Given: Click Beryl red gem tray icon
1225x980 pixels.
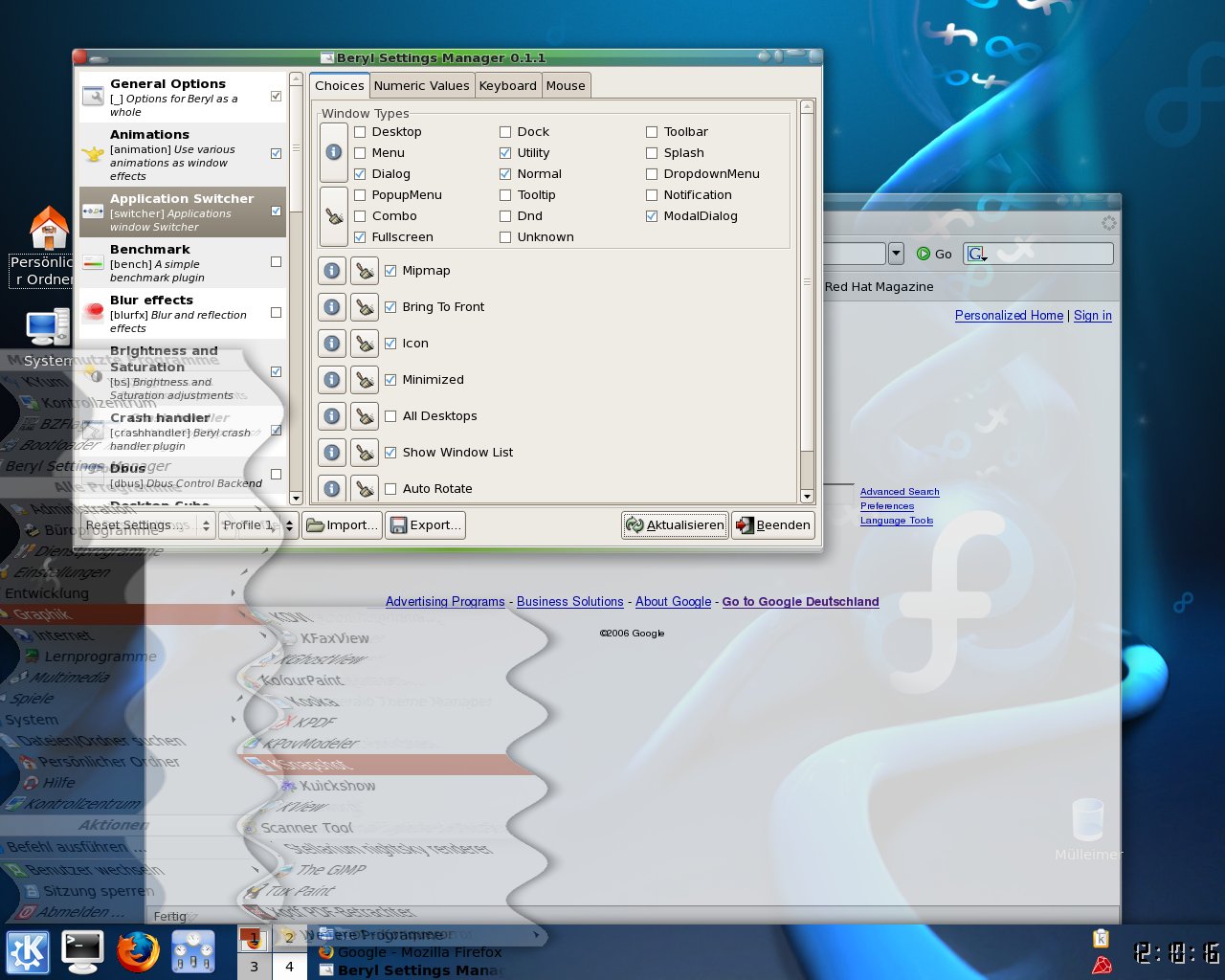Looking at the screenshot, I should tap(1102, 965).
